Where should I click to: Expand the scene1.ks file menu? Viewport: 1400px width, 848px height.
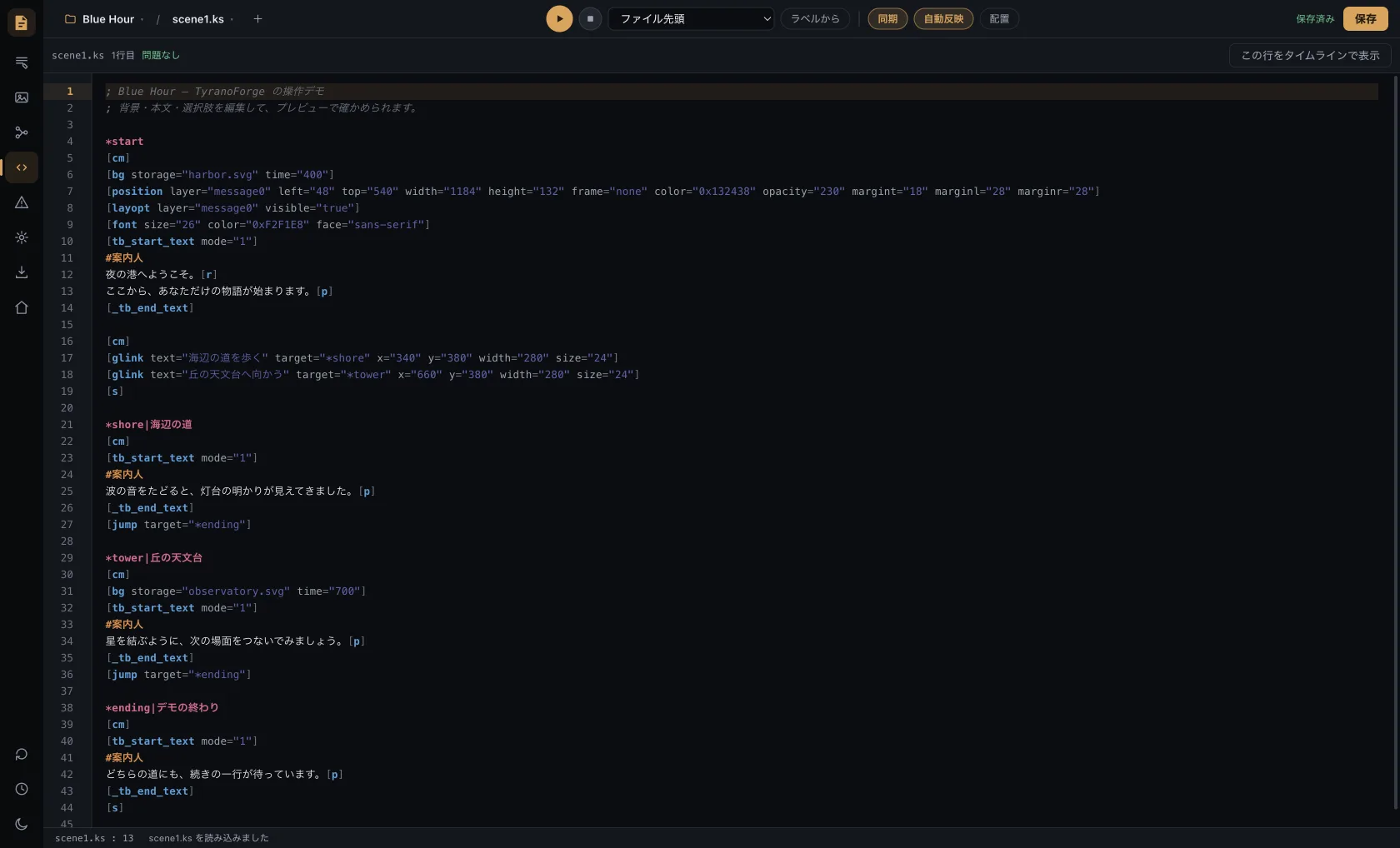(x=202, y=19)
